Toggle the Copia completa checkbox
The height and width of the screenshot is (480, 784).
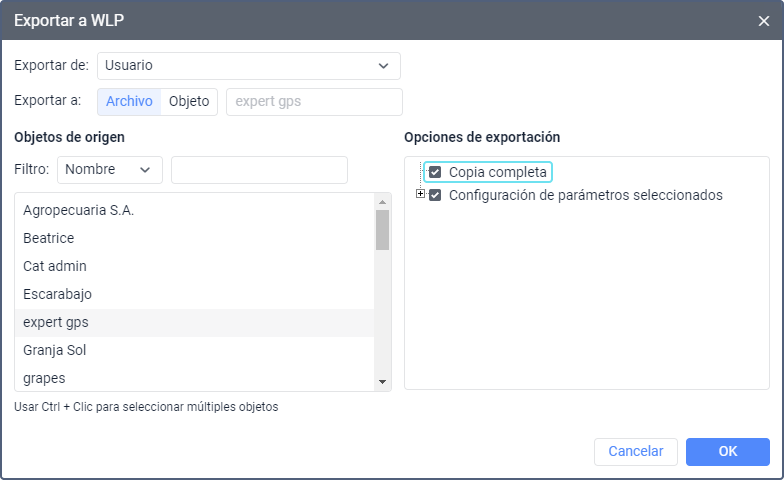click(x=435, y=172)
